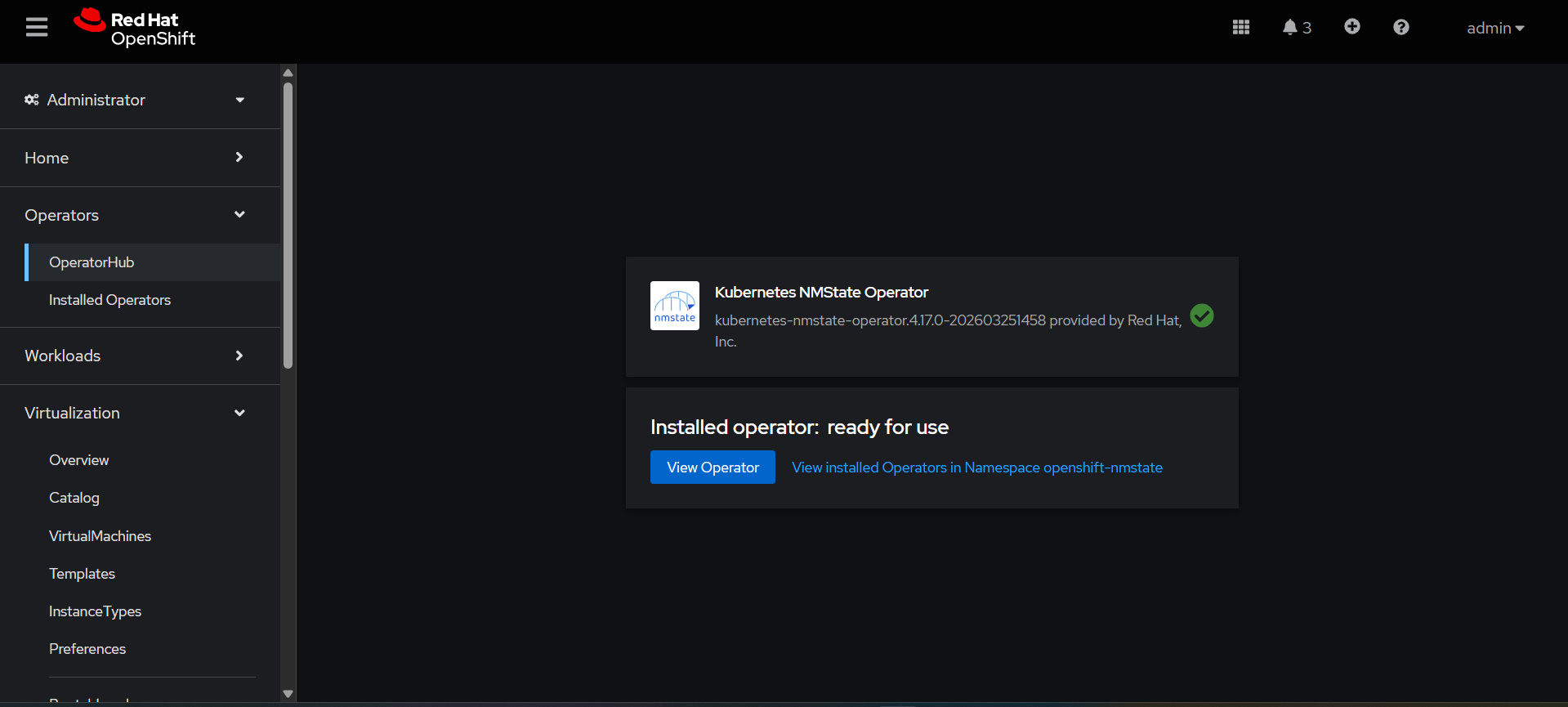Go to Installed Operators
1568x707 pixels.
pos(109,300)
